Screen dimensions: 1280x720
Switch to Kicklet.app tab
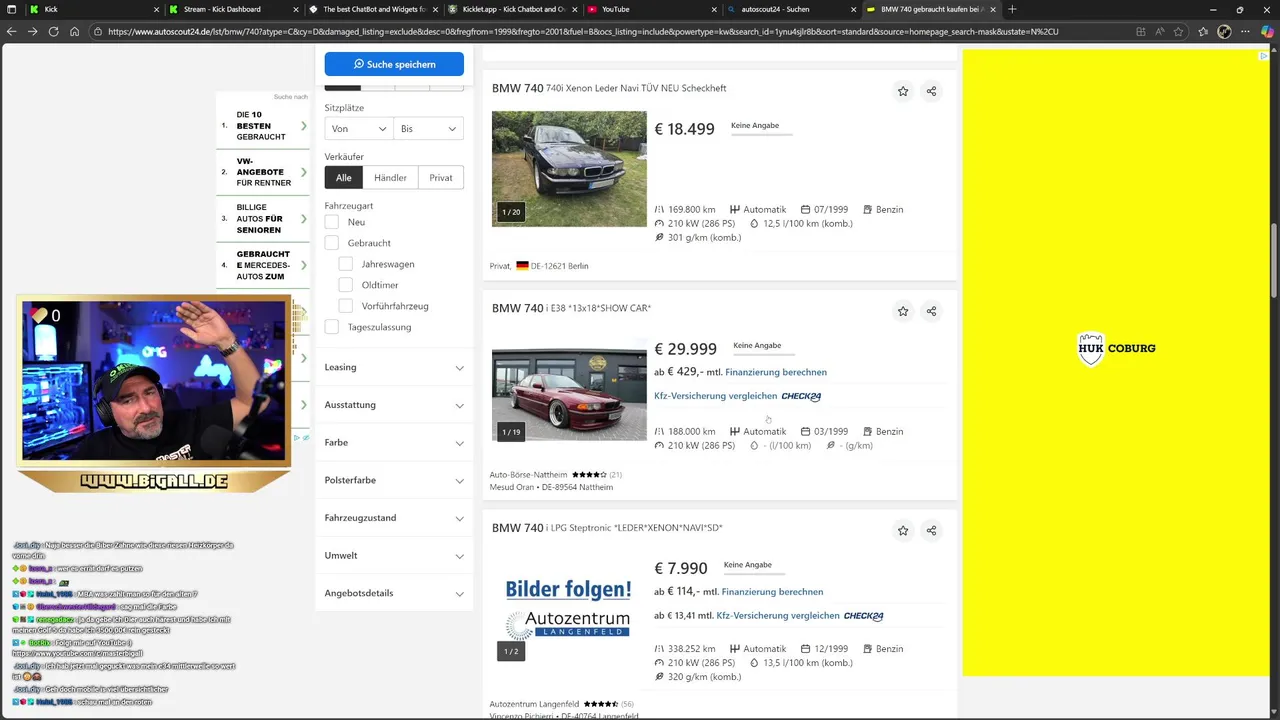click(x=513, y=9)
